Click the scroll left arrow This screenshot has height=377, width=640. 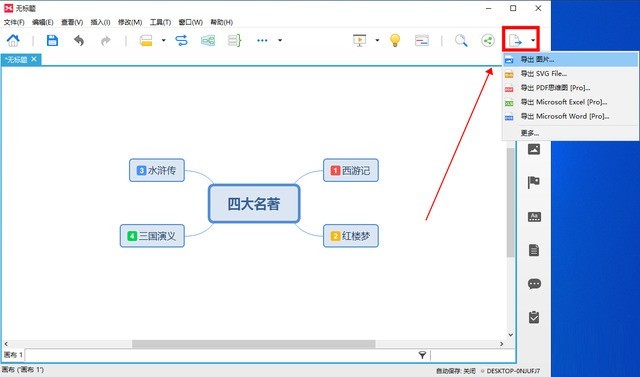click(x=6, y=344)
